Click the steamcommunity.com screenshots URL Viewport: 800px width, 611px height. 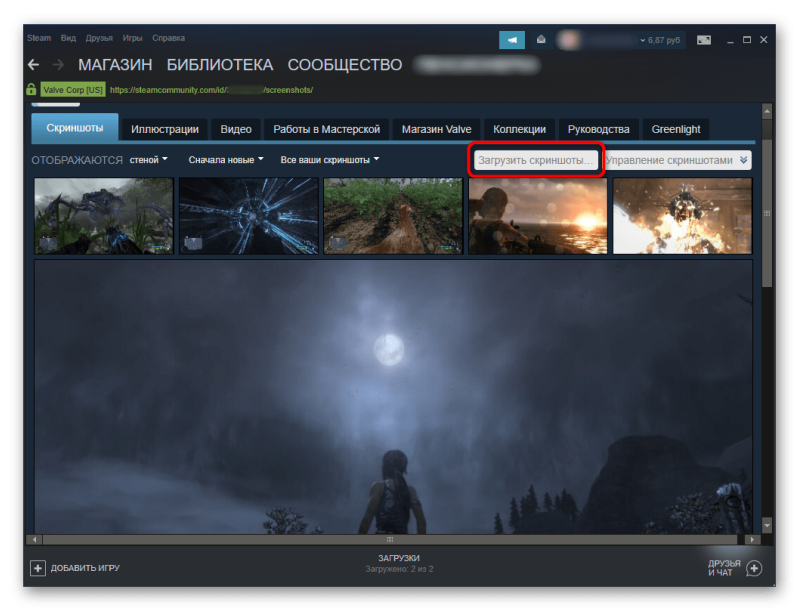pyautogui.click(x=211, y=90)
